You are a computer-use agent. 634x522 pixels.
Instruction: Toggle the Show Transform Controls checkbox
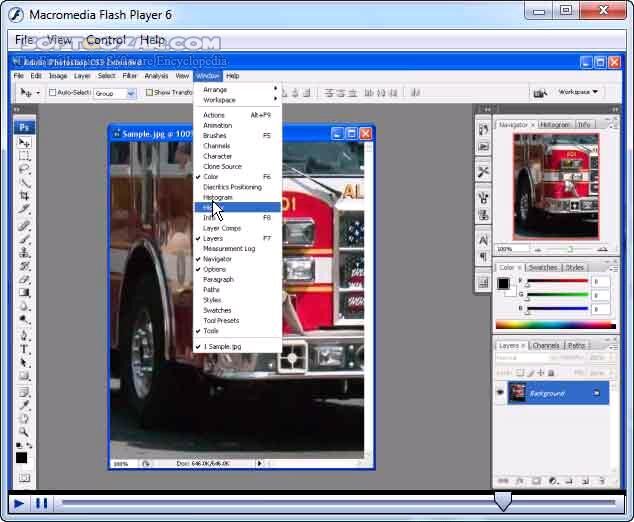pyautogui.click(x=149, y=93)
